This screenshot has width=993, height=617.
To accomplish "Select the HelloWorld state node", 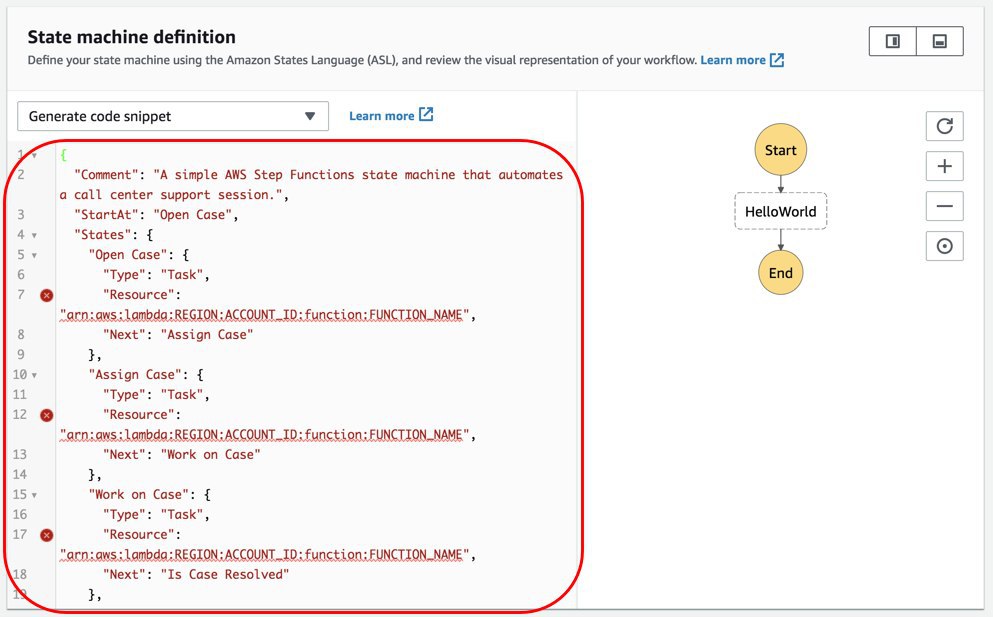I will (x=780, y=212).
